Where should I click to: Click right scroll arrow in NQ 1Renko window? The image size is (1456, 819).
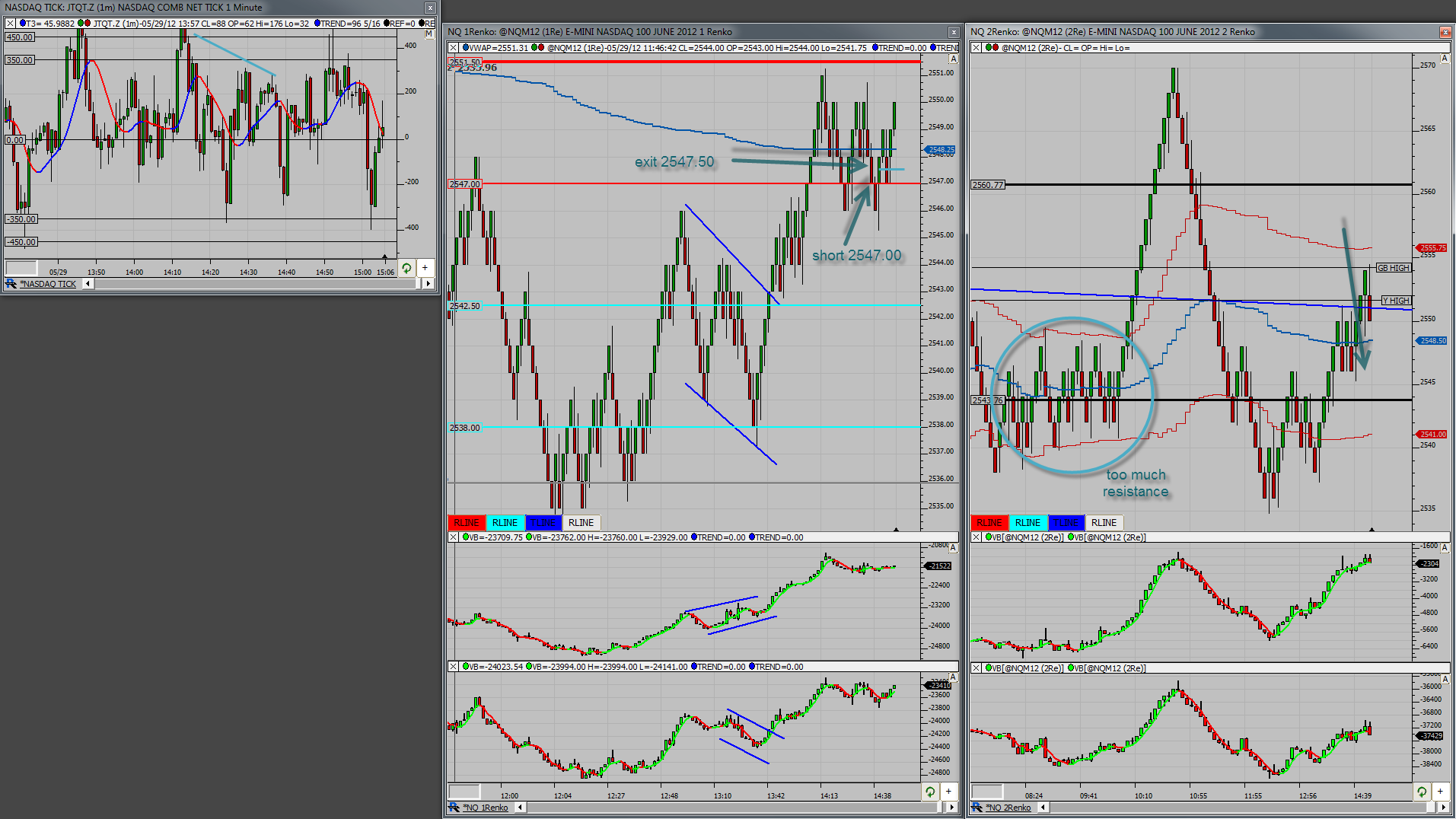(952, 808)
